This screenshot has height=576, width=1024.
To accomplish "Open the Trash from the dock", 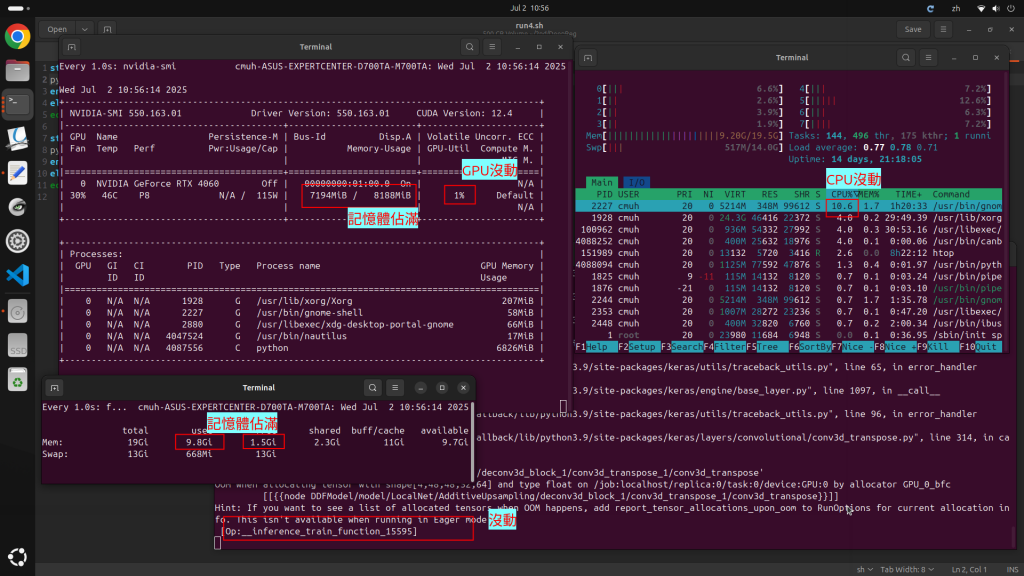I will pyautogui.click(x=17, y=379).
